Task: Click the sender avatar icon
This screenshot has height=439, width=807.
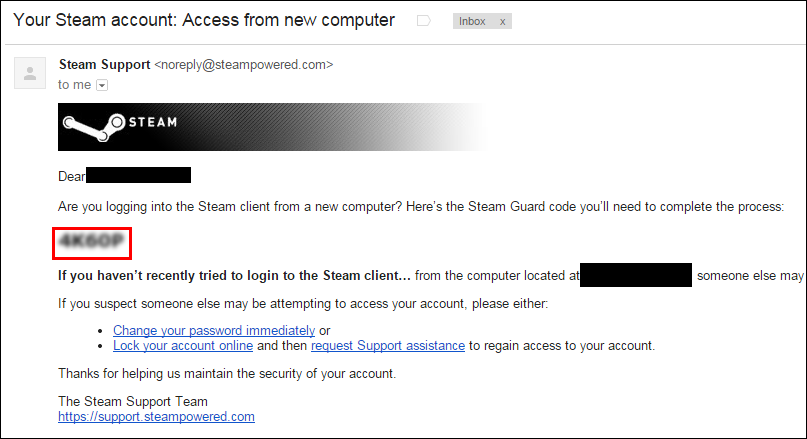Action: click(x=30, y=73)
